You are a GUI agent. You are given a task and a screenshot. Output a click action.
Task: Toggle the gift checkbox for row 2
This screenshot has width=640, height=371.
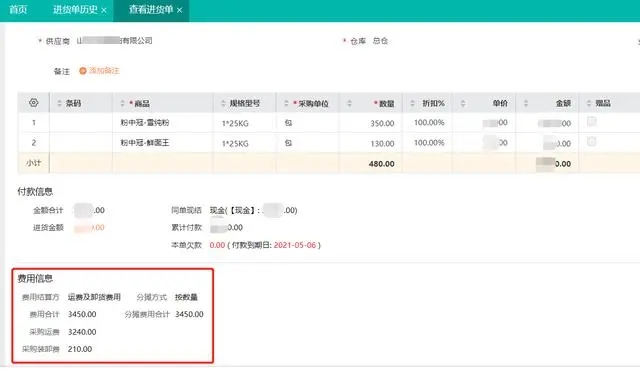pos(591,142)
